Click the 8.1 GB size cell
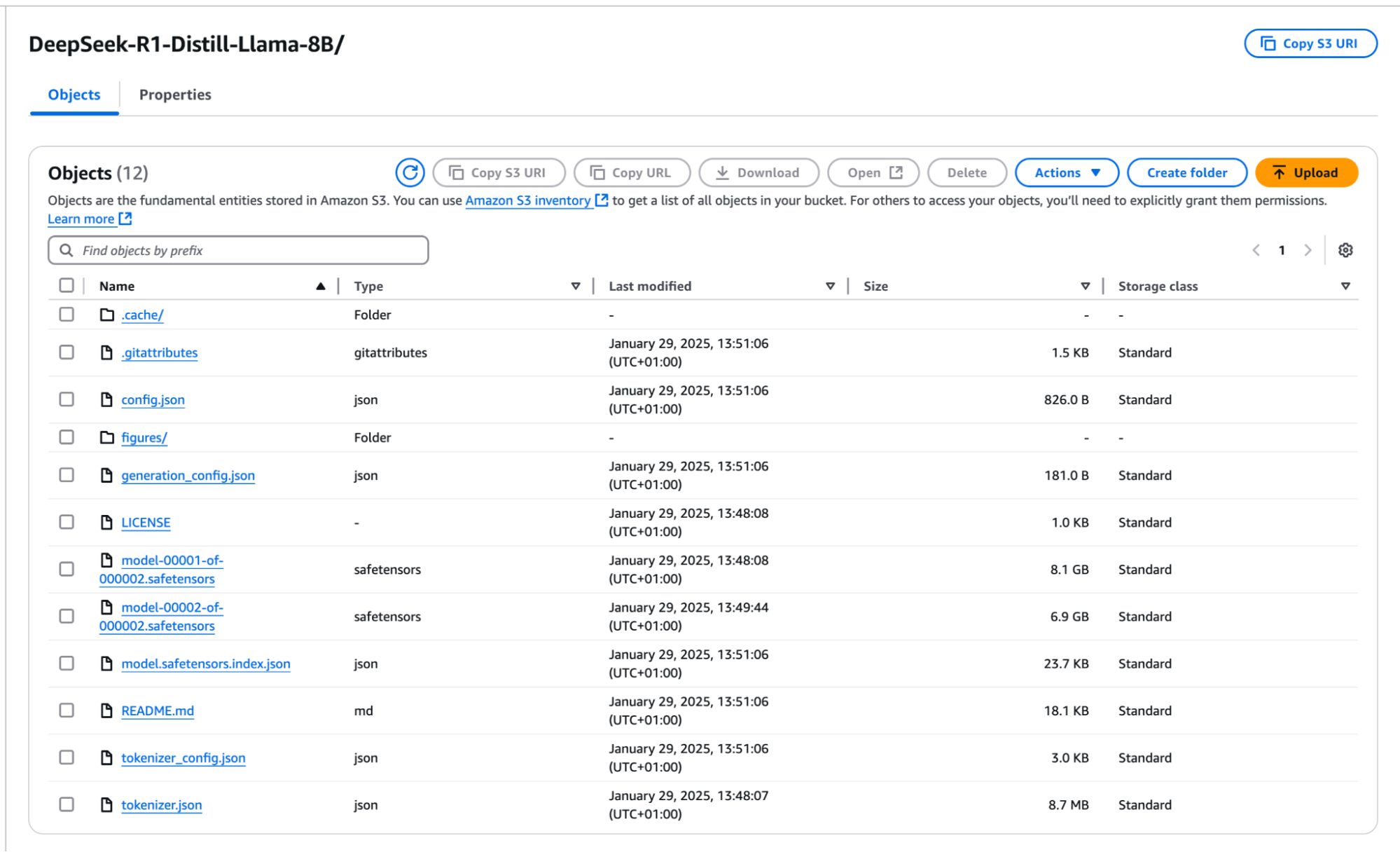The height and width of the screenshot is (852, 1400). pos(1069,569)
